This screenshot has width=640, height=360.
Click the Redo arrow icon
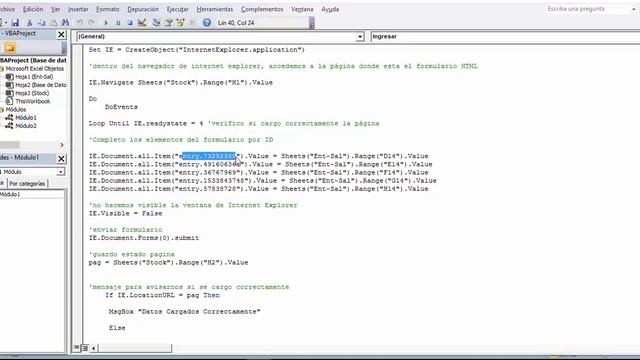[91, 23]
